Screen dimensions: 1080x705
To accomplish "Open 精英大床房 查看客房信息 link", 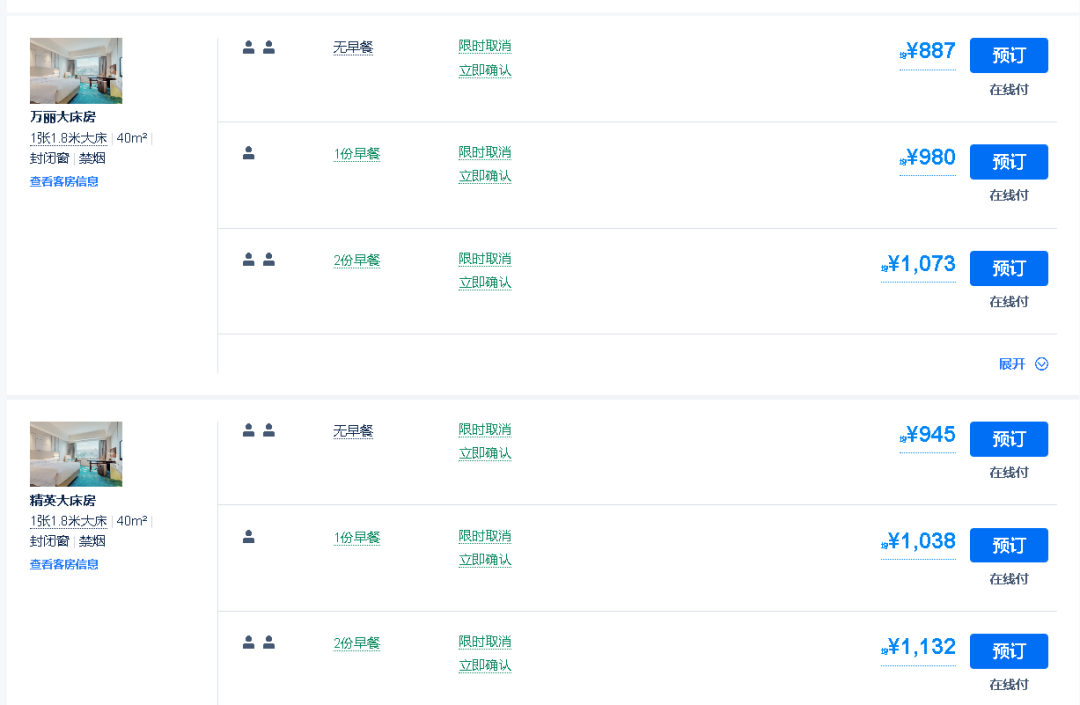I will pos(64,565).
